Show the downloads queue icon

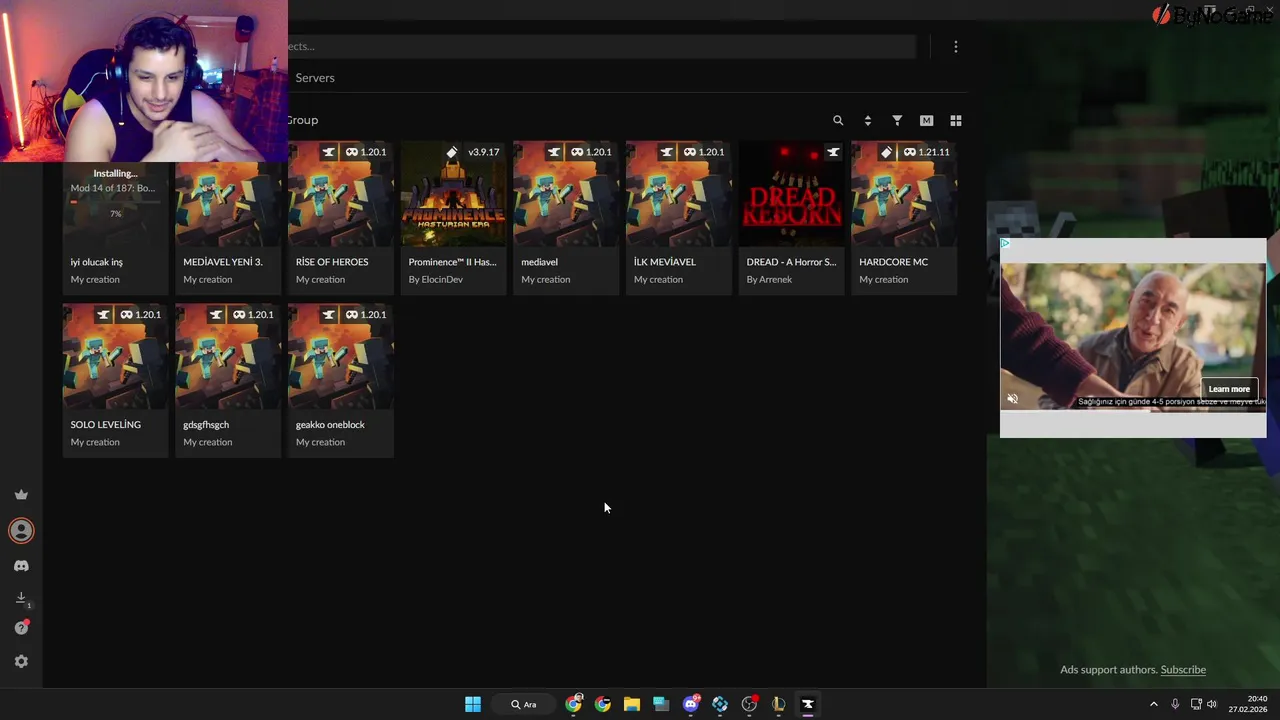point(21,598)
